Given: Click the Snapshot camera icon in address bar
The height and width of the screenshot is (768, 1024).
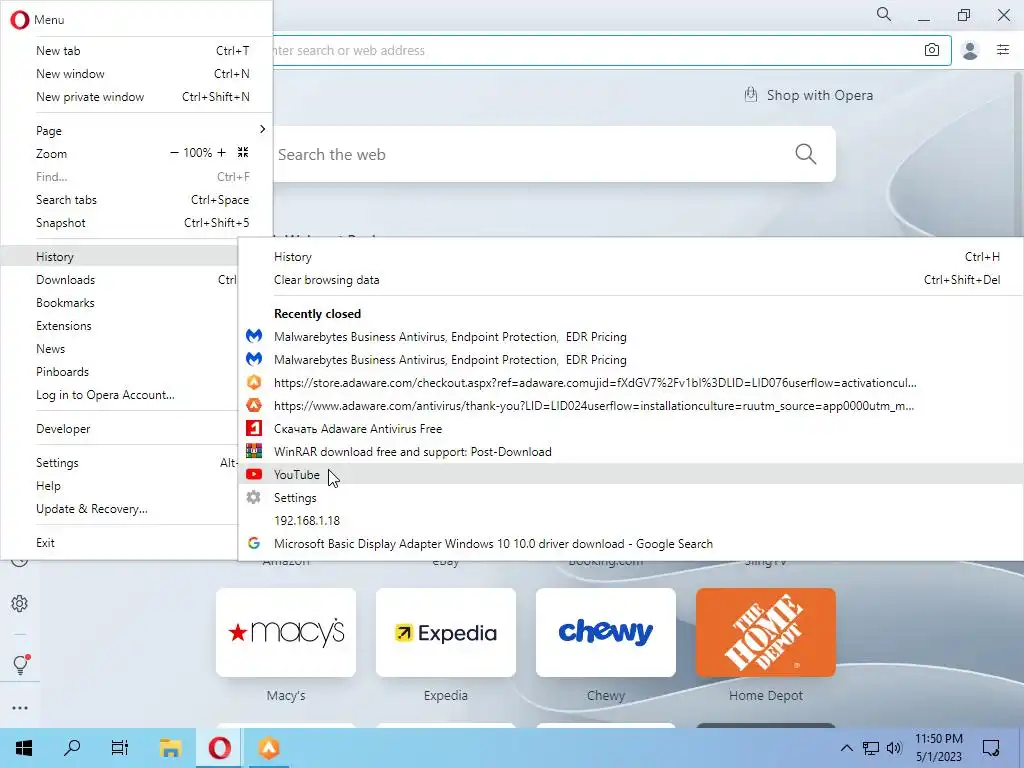Looking at the screenshot, I should coord(932,50).
